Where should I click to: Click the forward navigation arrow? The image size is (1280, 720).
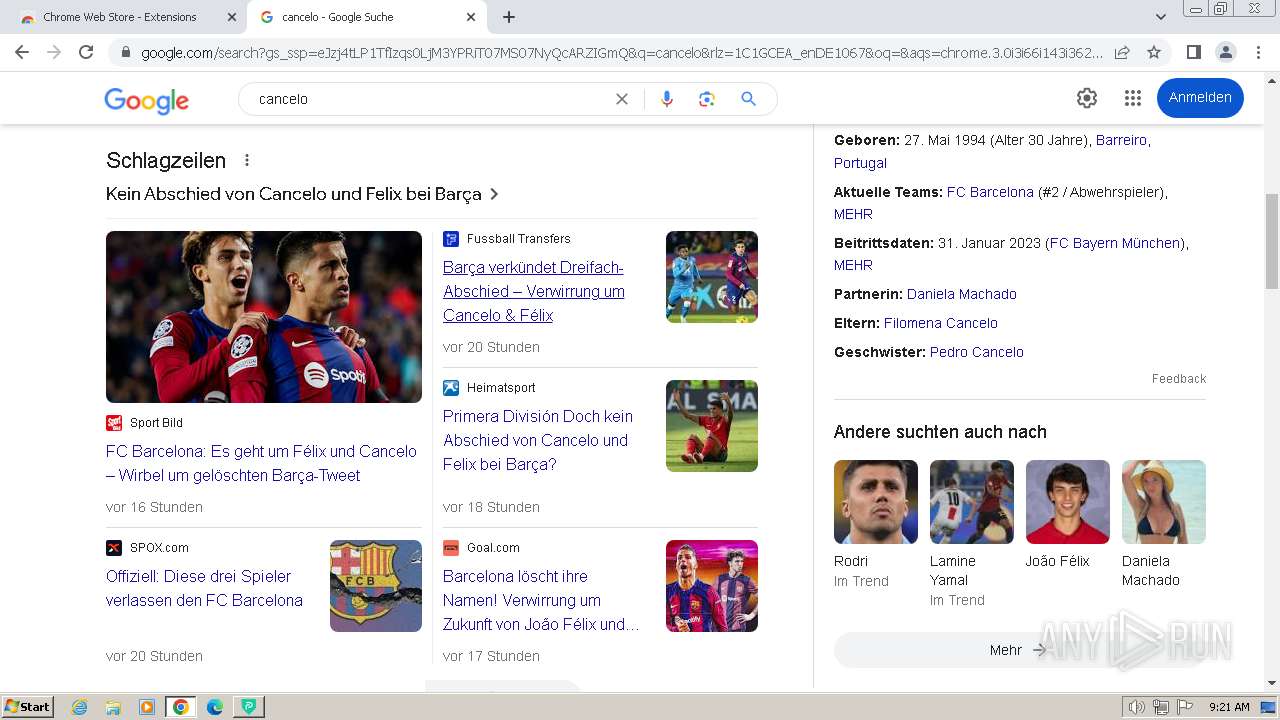point(54,52)
